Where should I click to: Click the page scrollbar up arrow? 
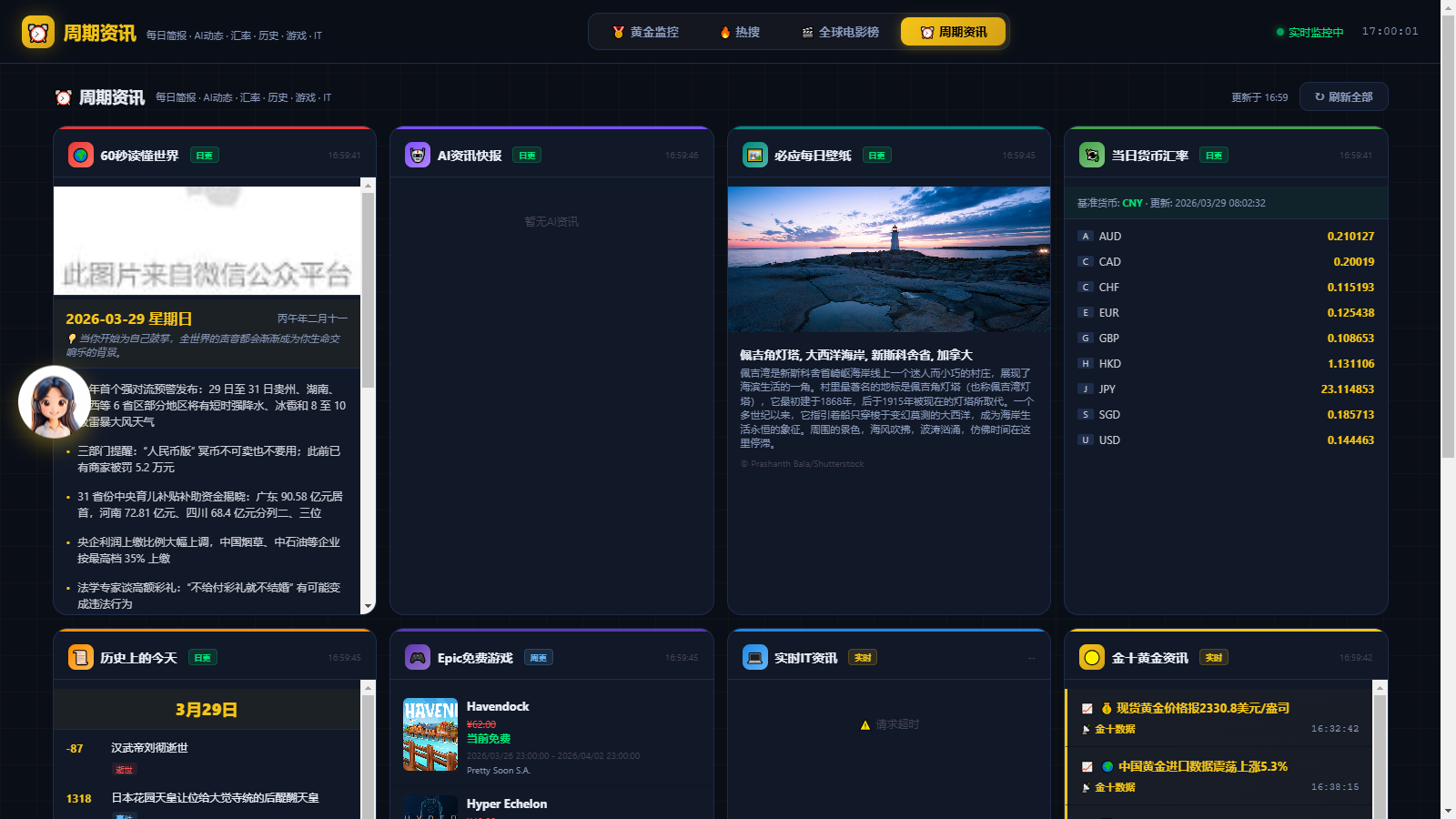pyautogui.click(x=1448, y=7)
